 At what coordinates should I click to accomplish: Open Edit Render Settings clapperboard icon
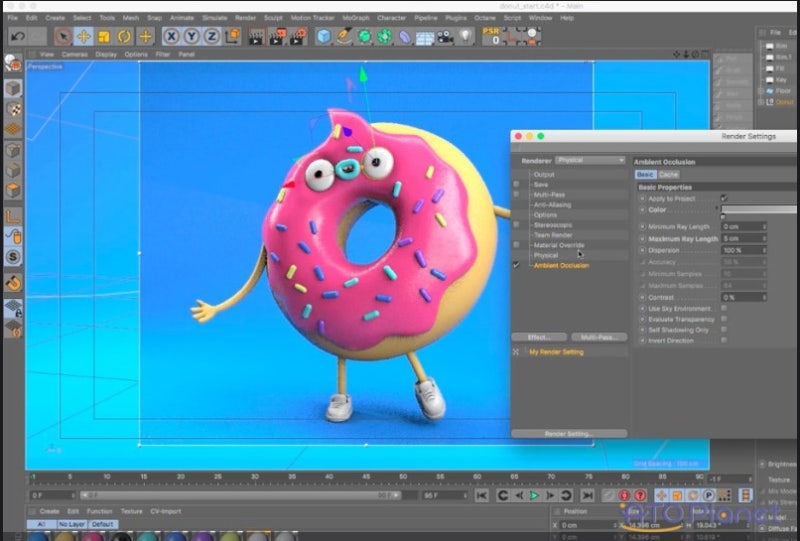click(x=298, y=37)
